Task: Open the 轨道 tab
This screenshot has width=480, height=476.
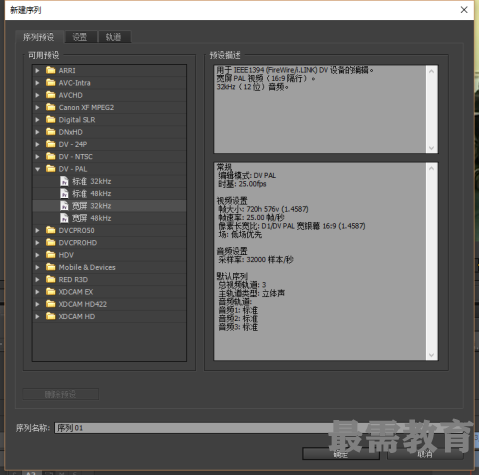Action: click(114, 37)
